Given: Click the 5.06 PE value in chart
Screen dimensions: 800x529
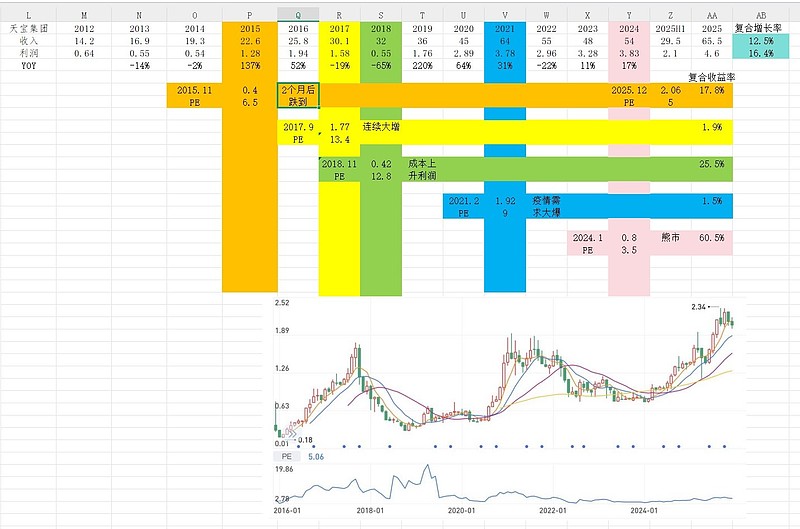Looking at the screenshot, I should click(x=316, y=457).
